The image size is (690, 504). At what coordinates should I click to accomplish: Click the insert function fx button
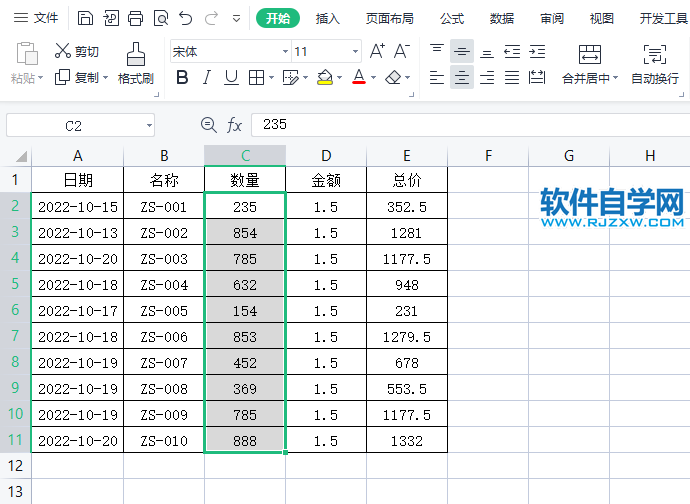pos(235,125)
